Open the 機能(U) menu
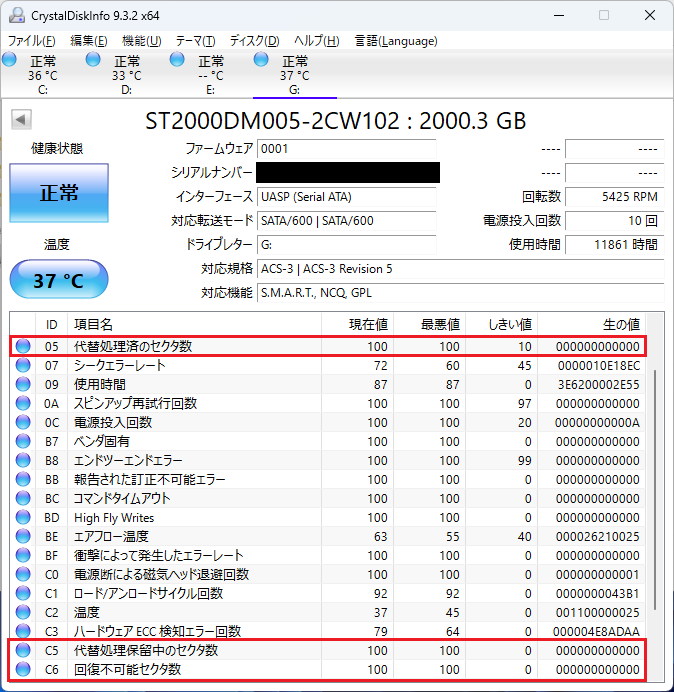 (x=142, y=41)
